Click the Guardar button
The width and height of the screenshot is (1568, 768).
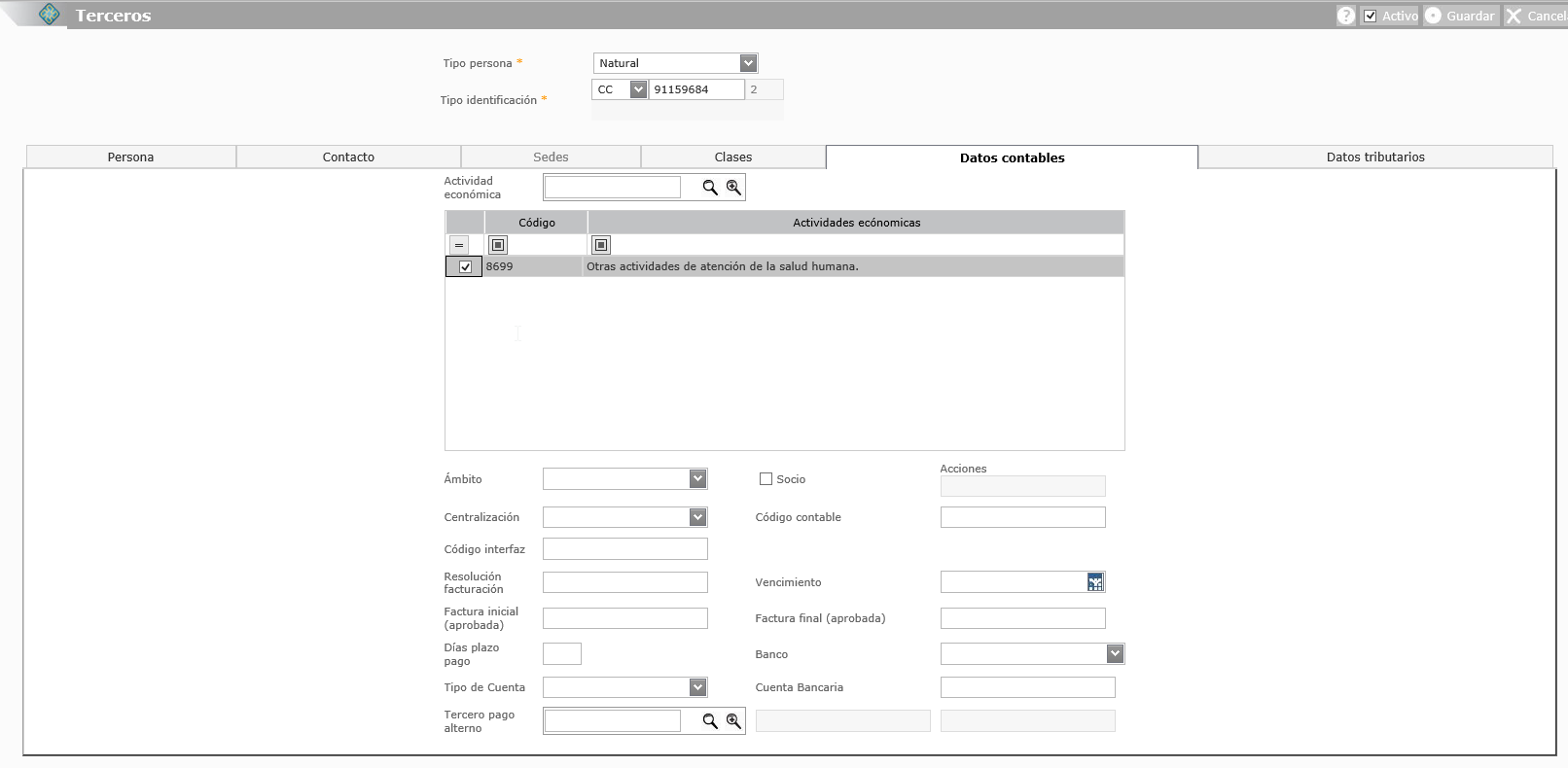tap(1460, 16)
